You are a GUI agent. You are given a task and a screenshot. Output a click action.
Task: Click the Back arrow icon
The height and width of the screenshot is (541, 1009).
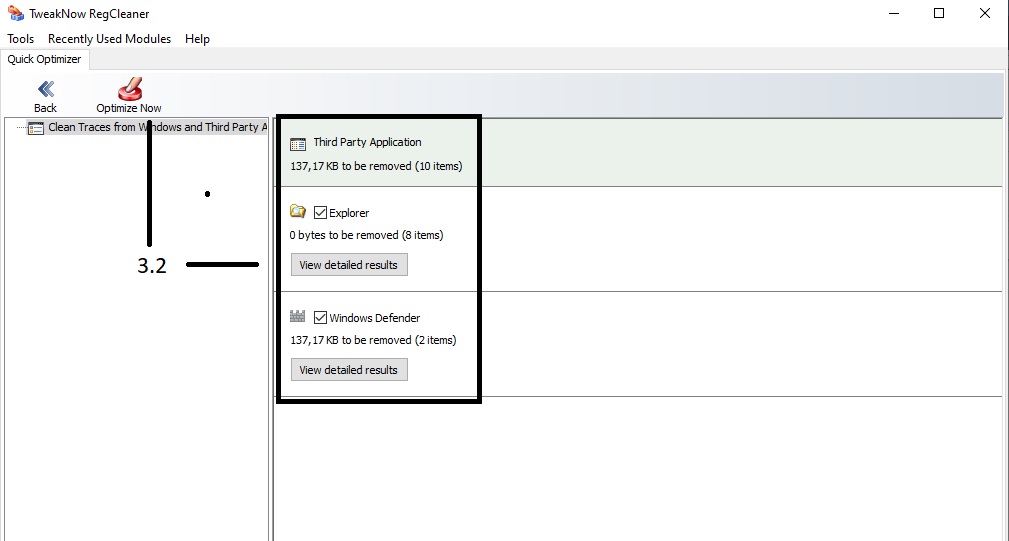(46, 89)
